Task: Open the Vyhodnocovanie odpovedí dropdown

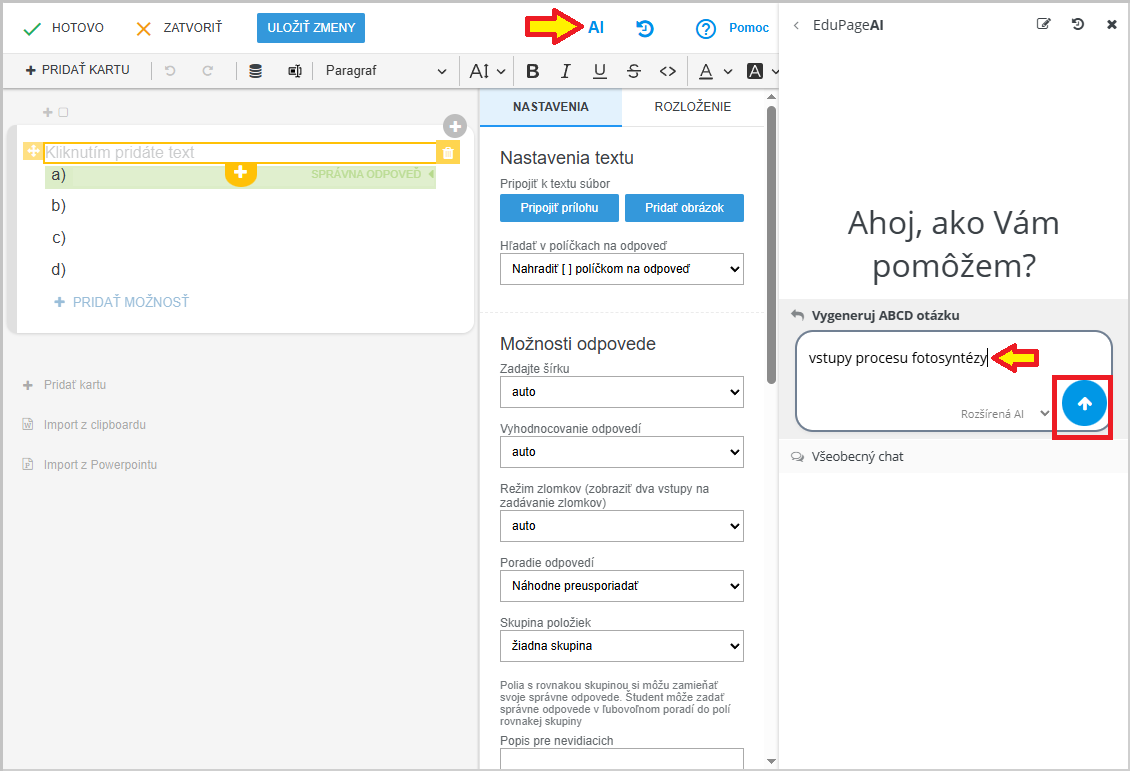Action: [622, 452]
